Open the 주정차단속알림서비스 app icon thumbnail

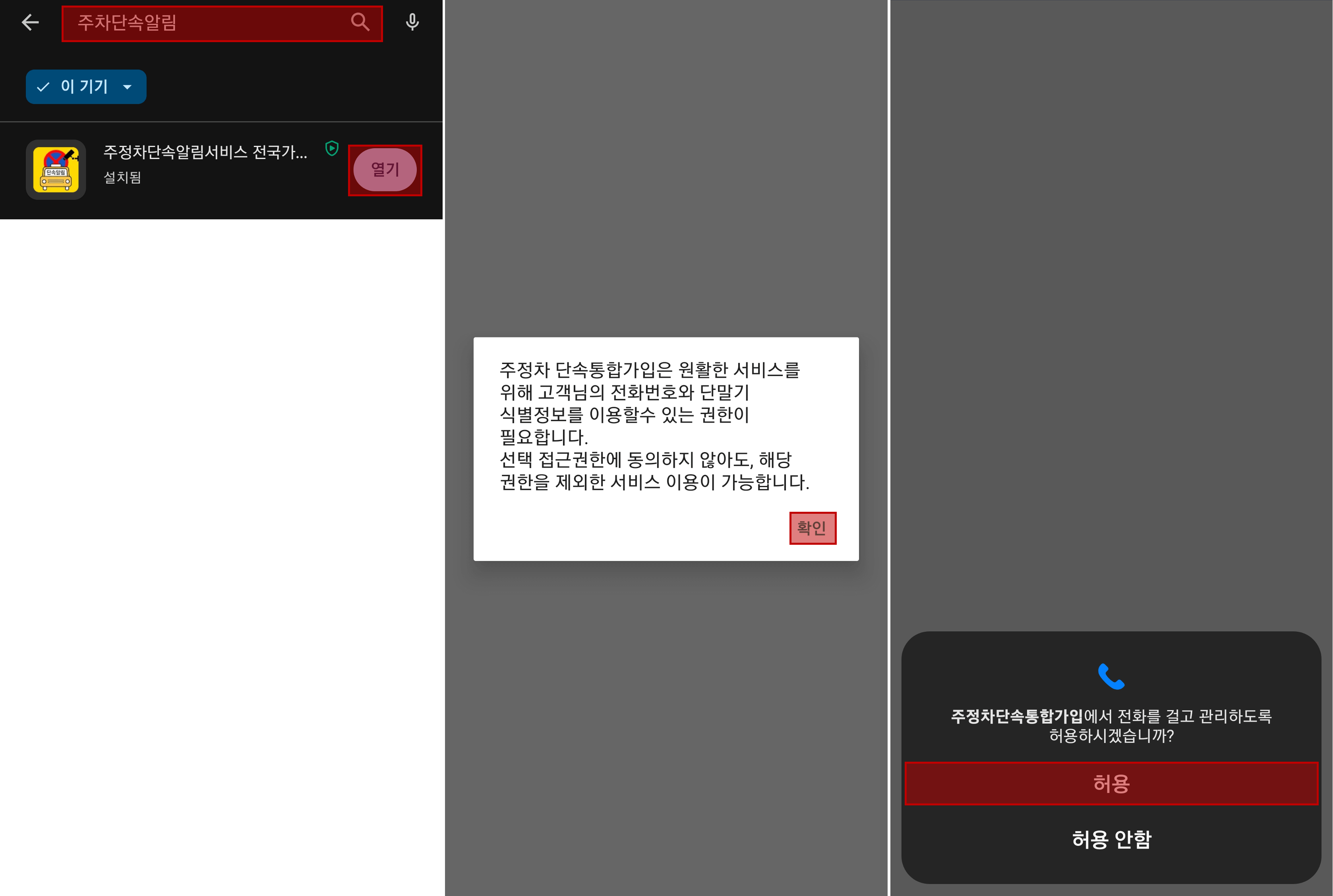[x=55, y=169]
